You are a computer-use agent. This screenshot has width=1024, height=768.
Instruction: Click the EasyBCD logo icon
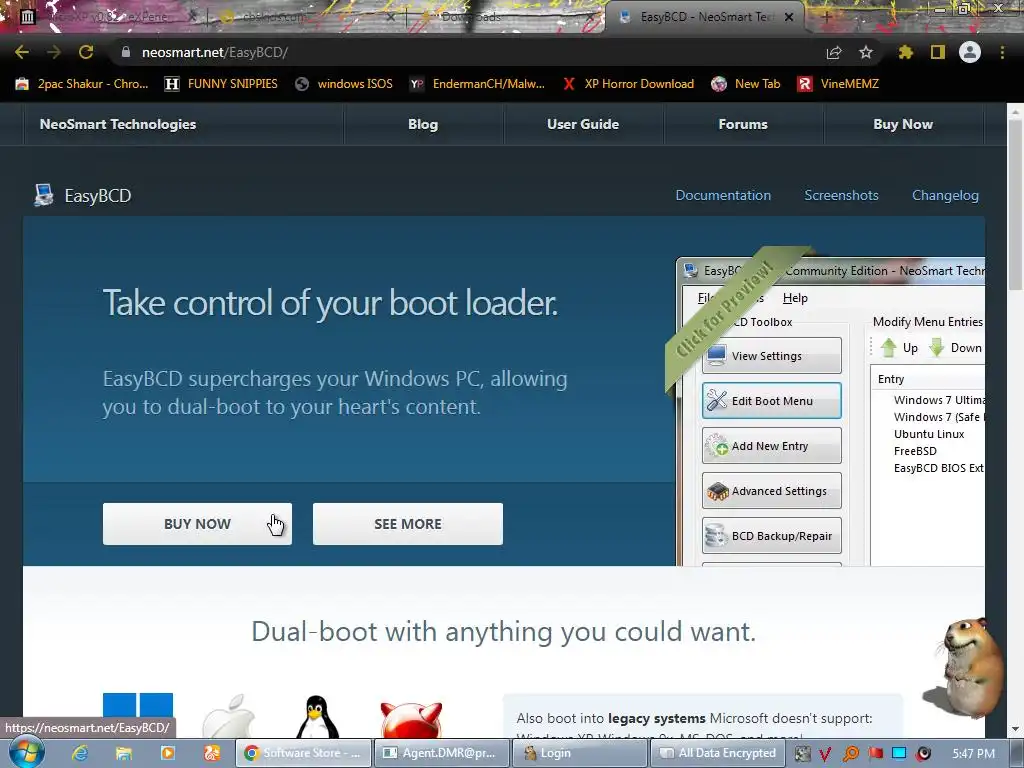44,195
